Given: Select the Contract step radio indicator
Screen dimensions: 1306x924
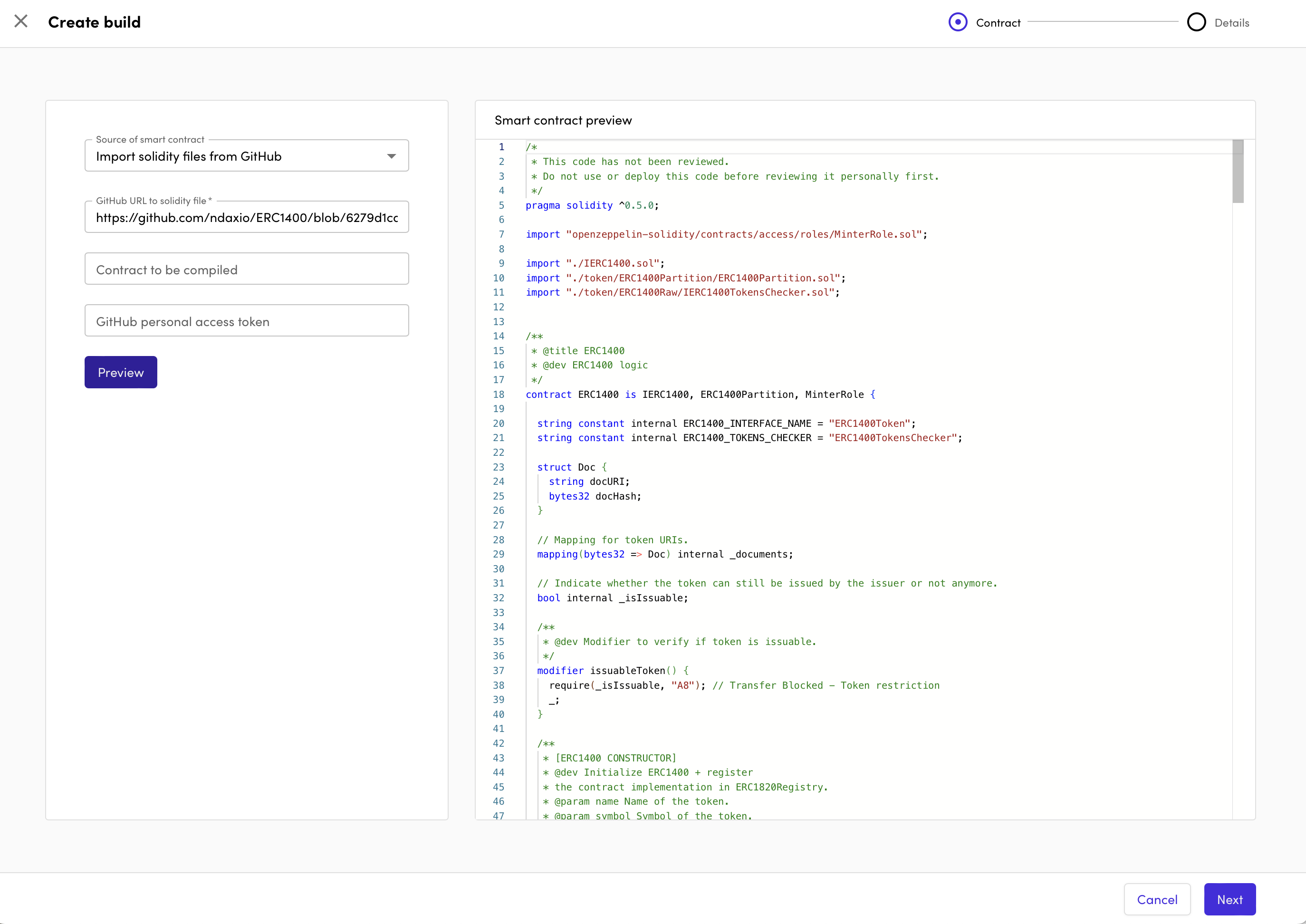Looking at the screenshot, I should (958, 22).
